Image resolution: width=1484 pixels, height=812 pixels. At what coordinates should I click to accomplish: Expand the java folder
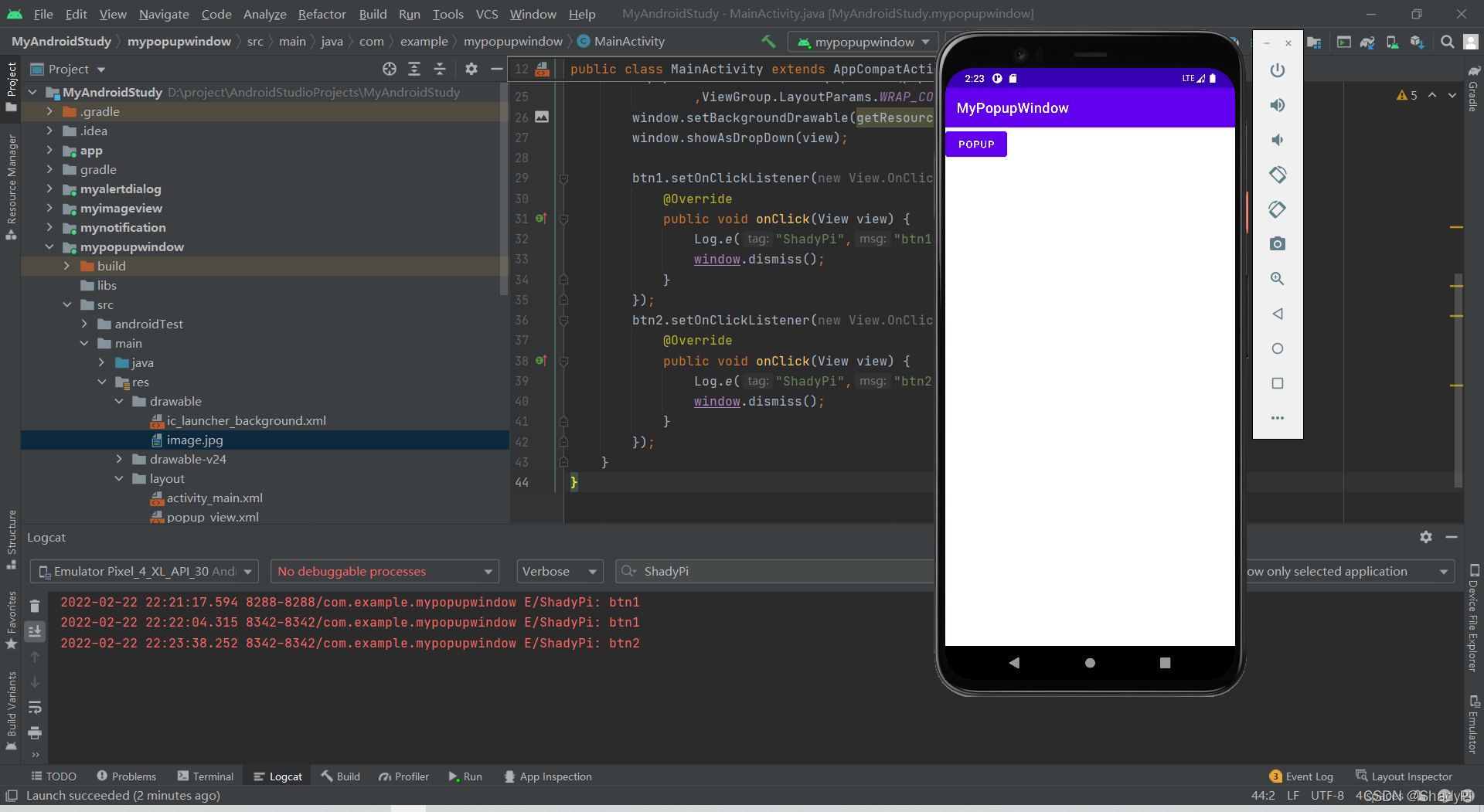pyautogui.click(x=101, y=362)
